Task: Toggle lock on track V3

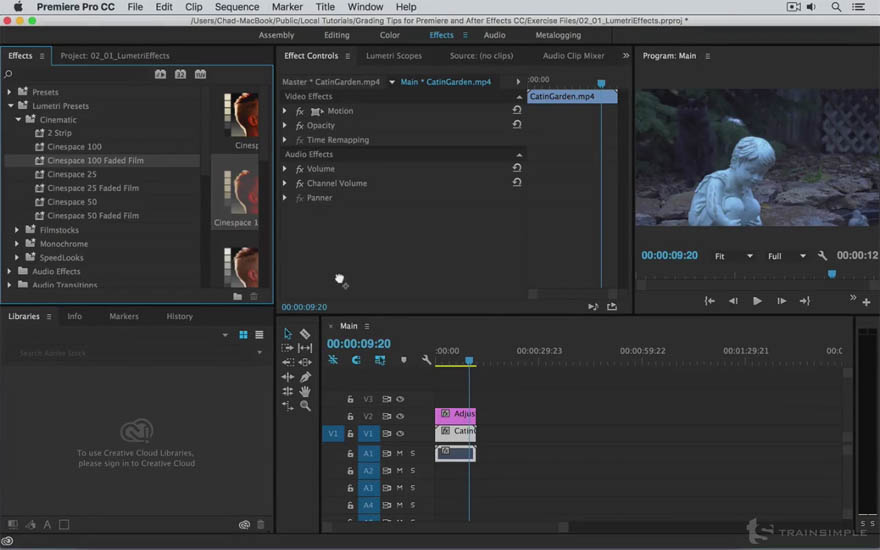Action: coord(350,399)
